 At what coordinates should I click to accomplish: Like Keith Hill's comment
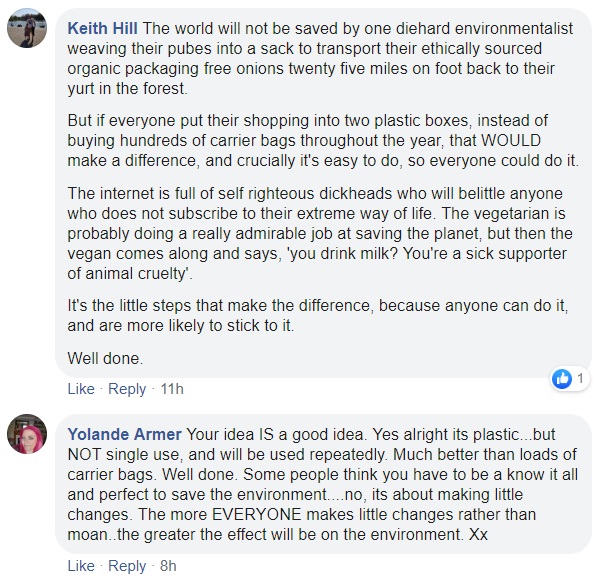[80, 389]
